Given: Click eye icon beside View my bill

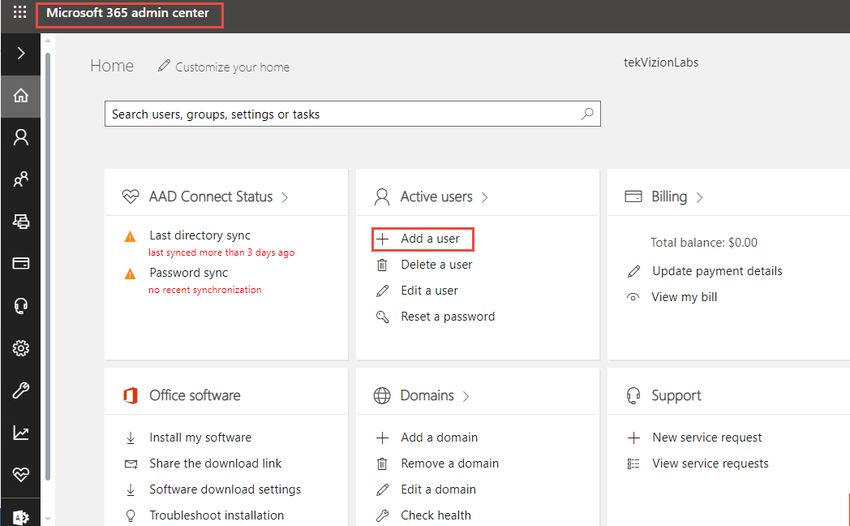Looking at the screenshot, I should 633,297.
